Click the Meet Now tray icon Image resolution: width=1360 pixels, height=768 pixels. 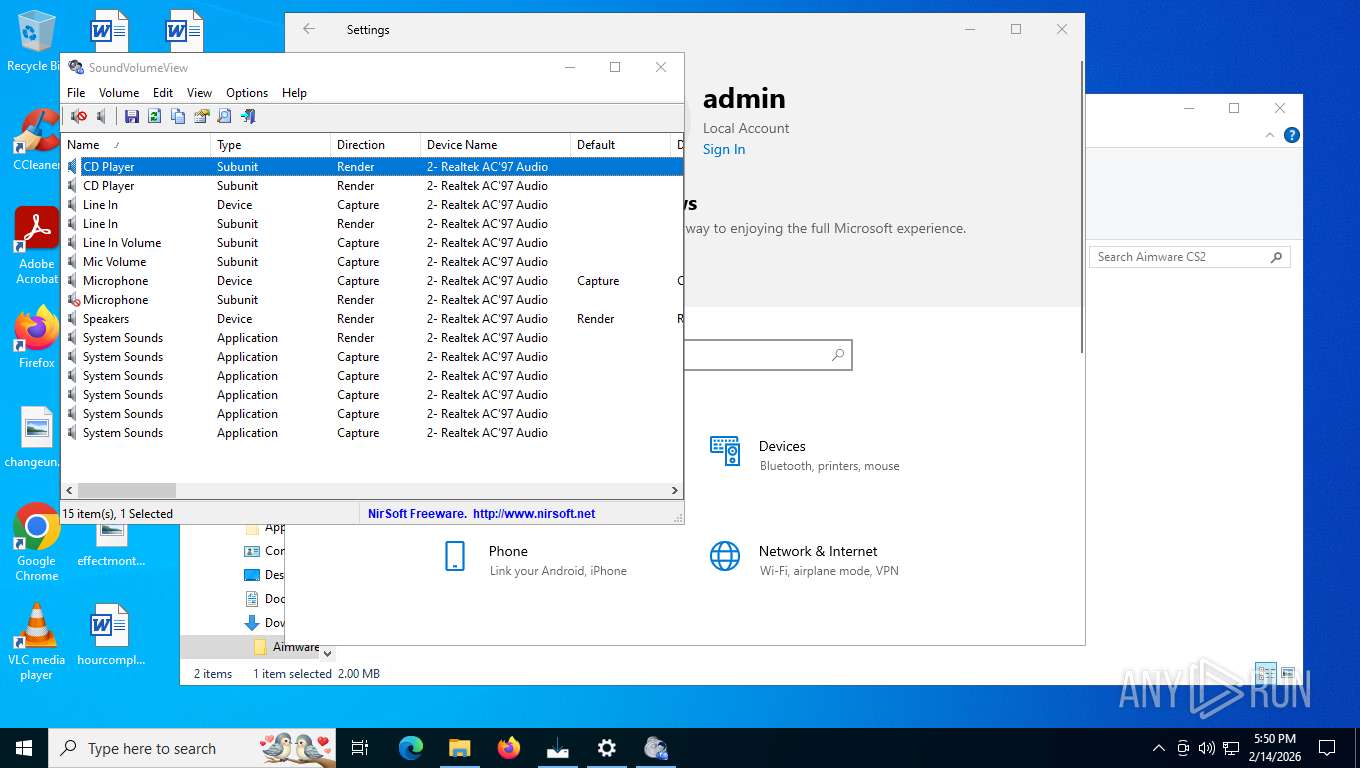(x=1183, y=748)
